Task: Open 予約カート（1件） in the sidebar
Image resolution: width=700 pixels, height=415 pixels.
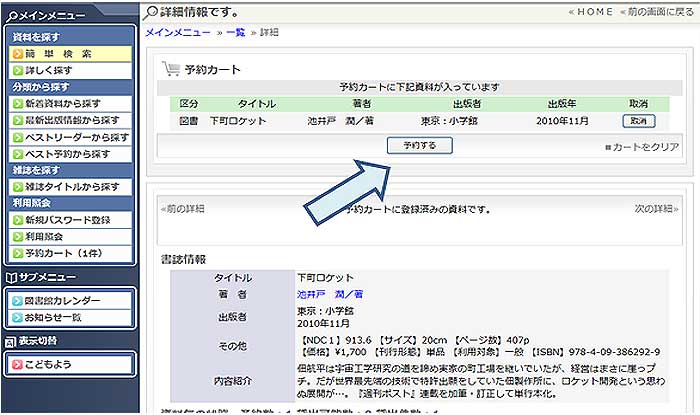Action: [63, 253]
